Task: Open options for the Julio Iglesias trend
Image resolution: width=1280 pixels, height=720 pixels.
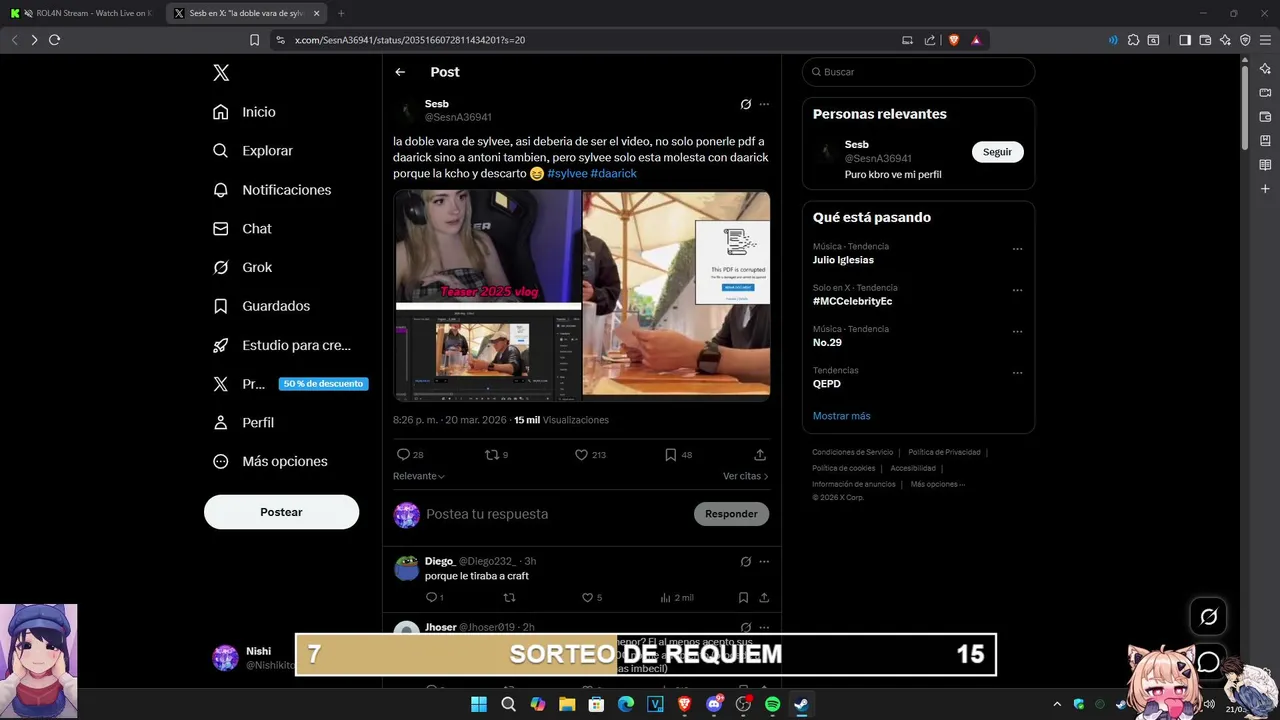Action: 1017,249
